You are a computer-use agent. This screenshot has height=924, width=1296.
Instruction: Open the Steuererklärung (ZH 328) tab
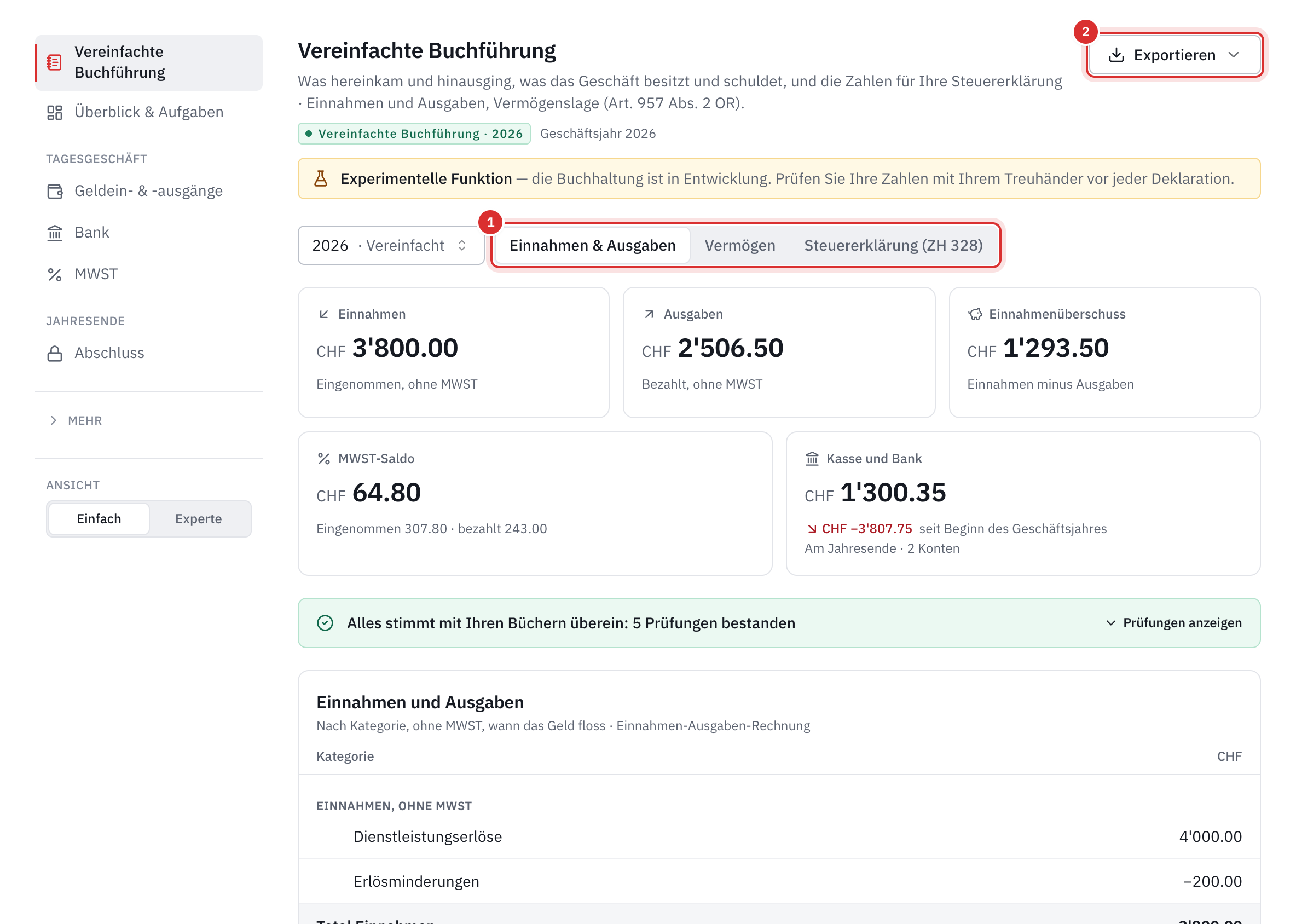pyautogui.click(x=893, y=245)
